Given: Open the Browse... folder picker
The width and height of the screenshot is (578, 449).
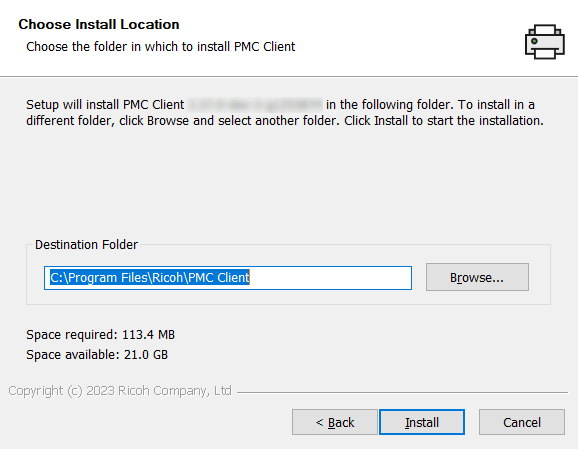Looking at the screenshot, I should [x=477, y=277].
